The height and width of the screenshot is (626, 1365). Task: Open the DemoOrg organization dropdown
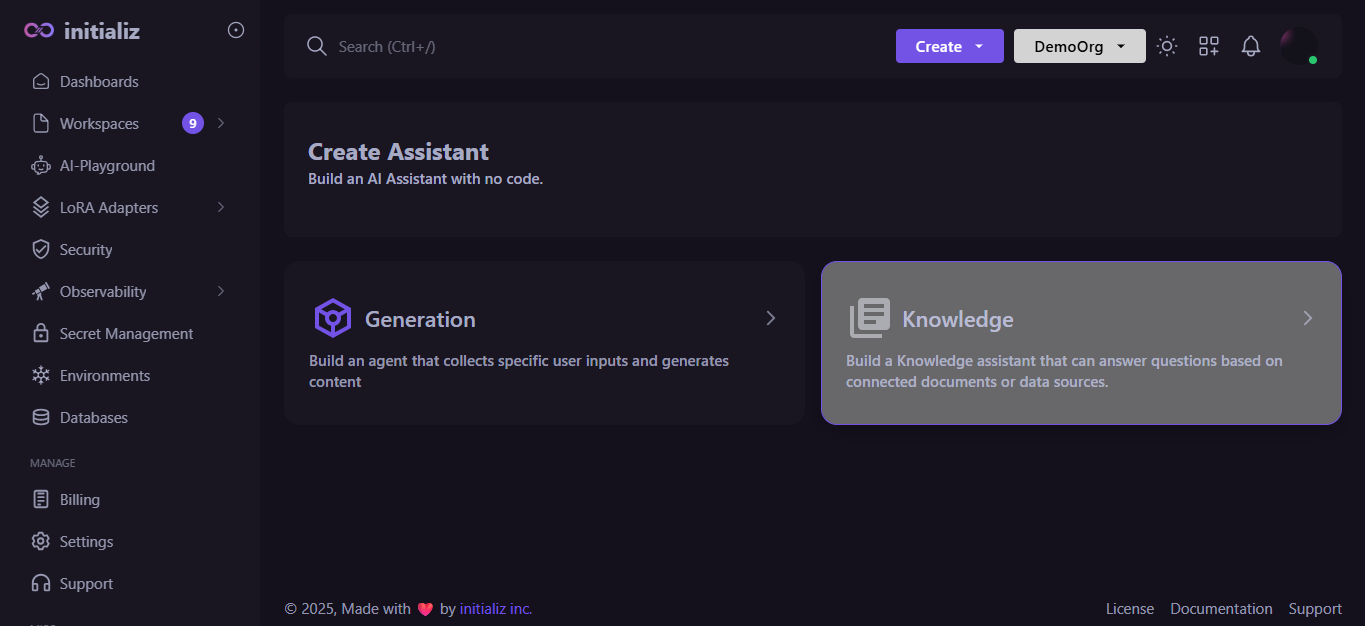coord(1079,46)
